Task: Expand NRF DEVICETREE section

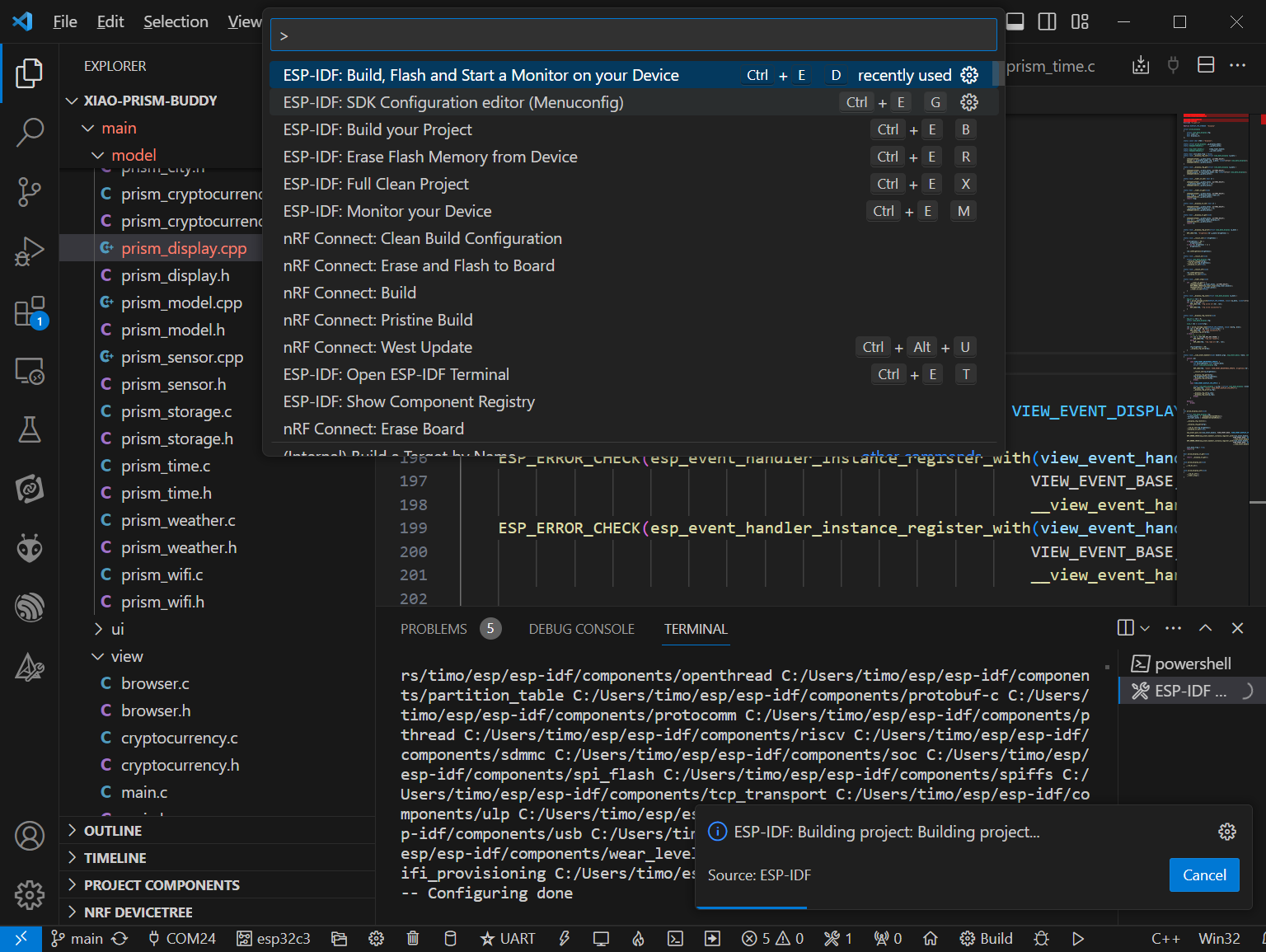Action: coord(138,912)
